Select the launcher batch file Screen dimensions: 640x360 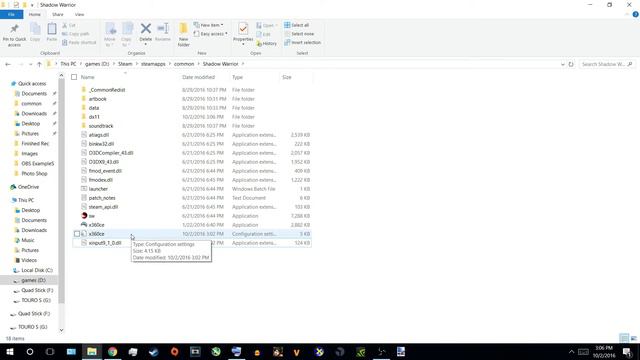98,189
